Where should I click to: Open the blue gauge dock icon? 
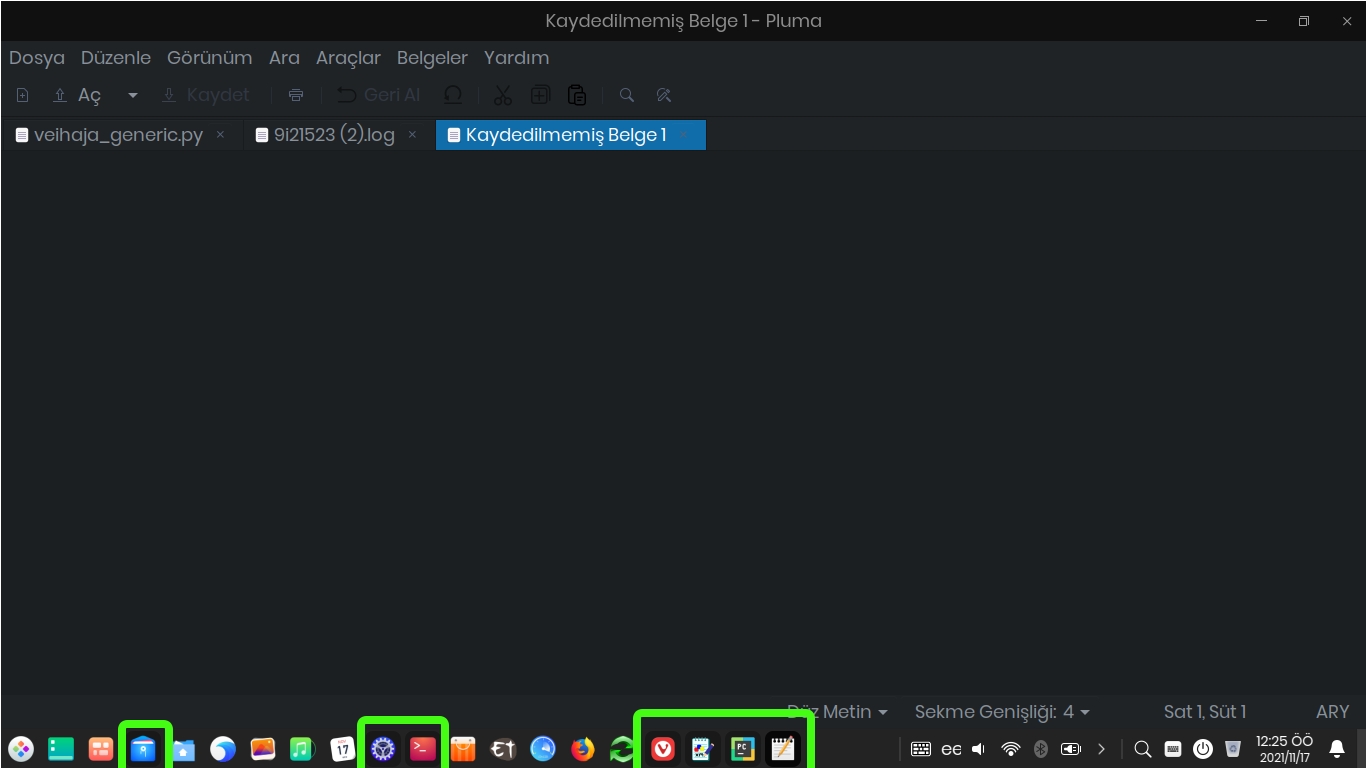point(543,748)
